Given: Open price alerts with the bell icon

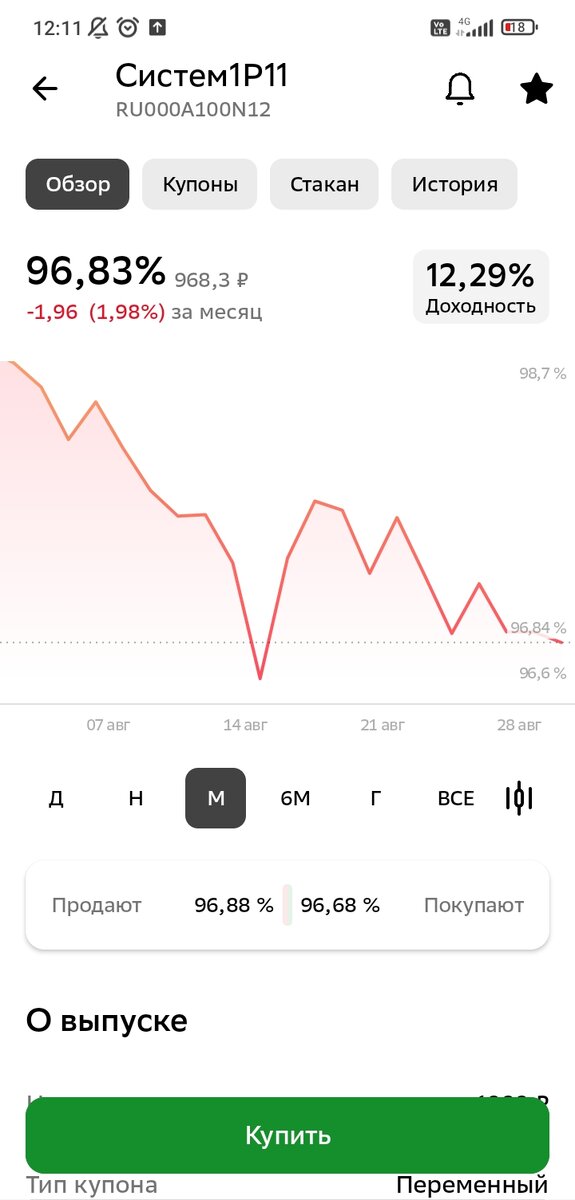Looking at the screenshot, I should click(x=459, y=89).
